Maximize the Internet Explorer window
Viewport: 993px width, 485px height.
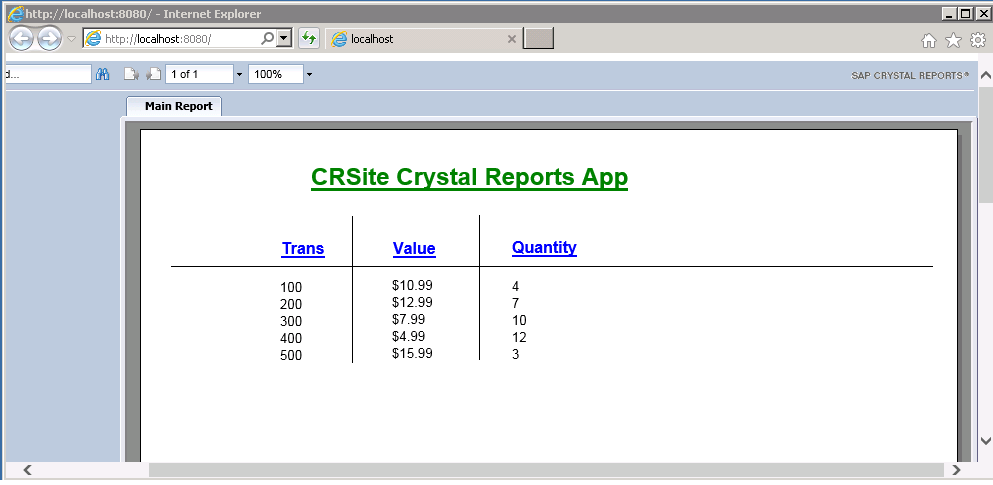click(x=965, y=13)
